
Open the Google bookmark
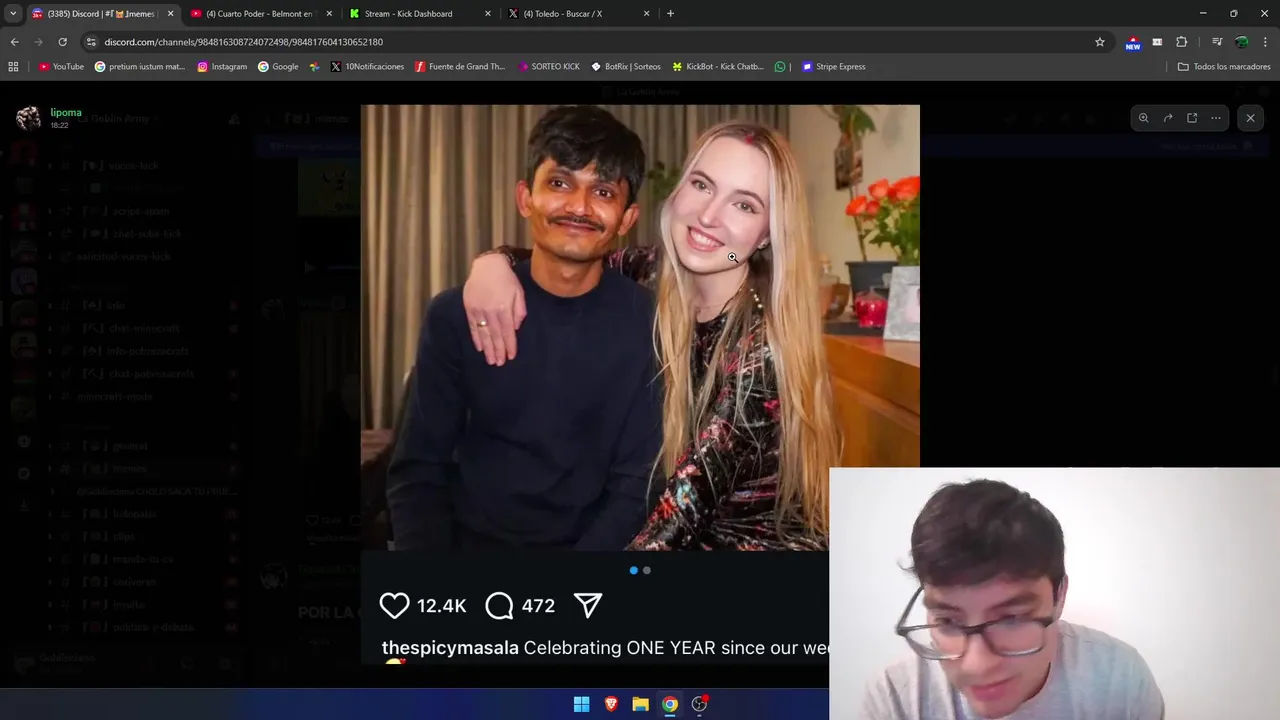[278, 67]
